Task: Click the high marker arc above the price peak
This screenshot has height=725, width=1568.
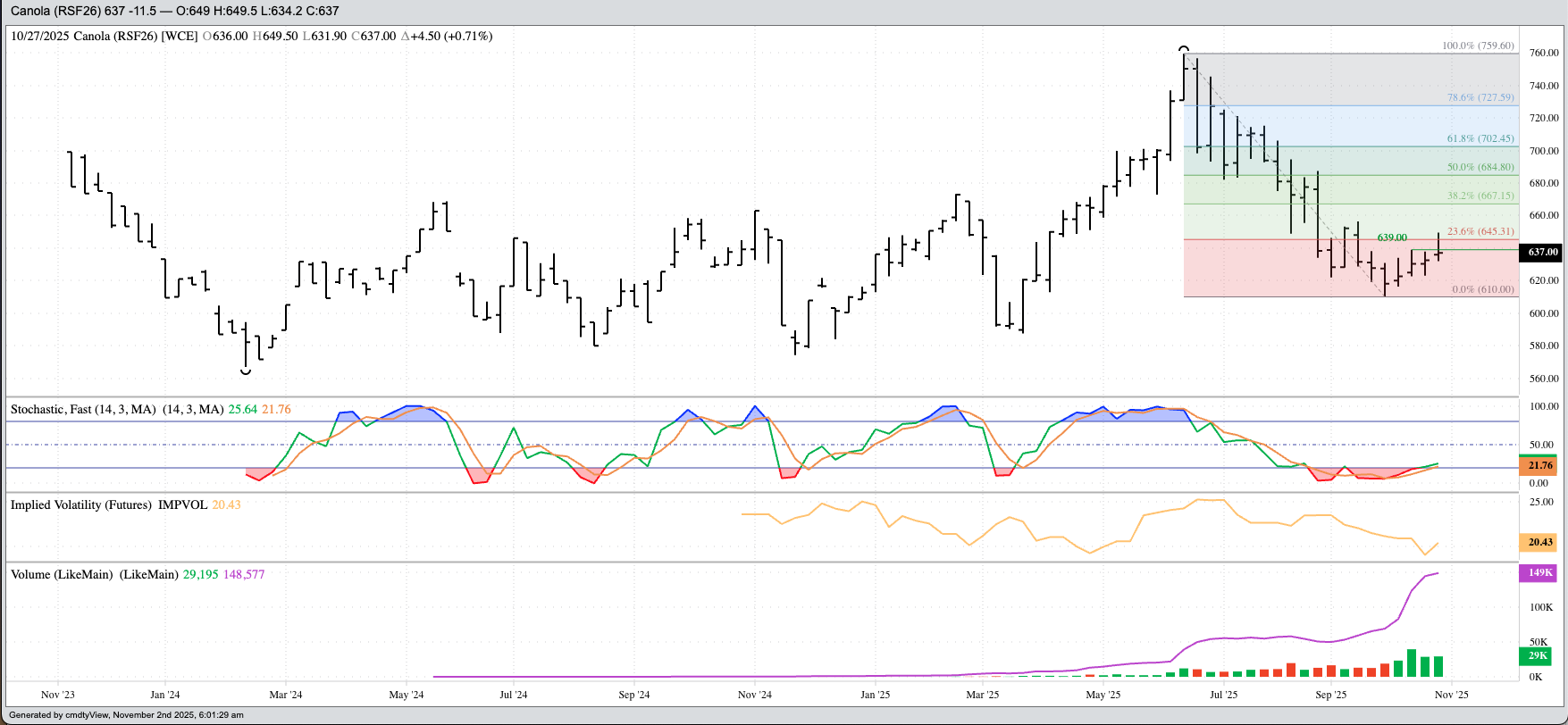Action: pos(1184,48)
